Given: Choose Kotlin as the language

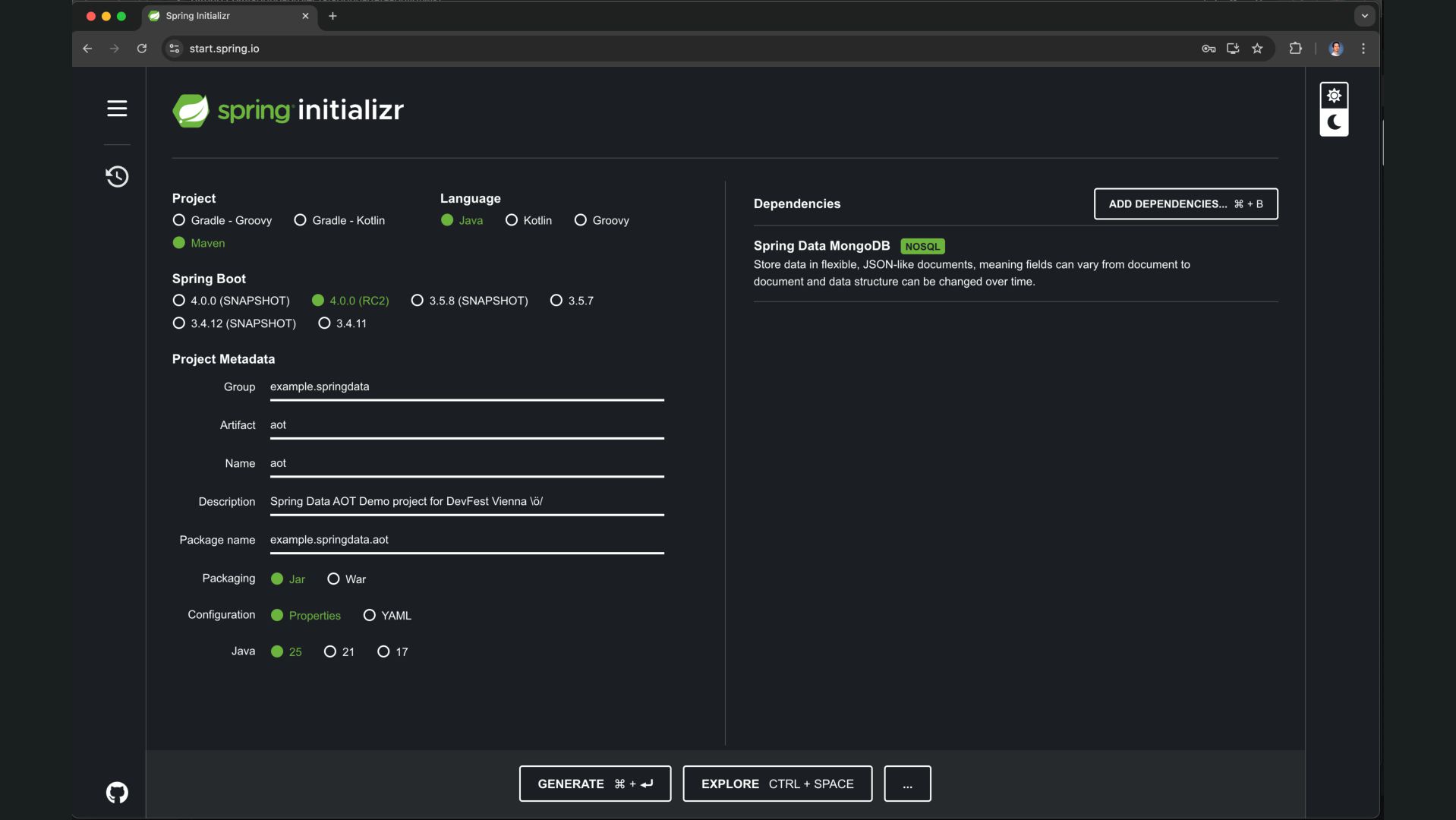Looking at the screenshot, I should (x=512, y=220).
